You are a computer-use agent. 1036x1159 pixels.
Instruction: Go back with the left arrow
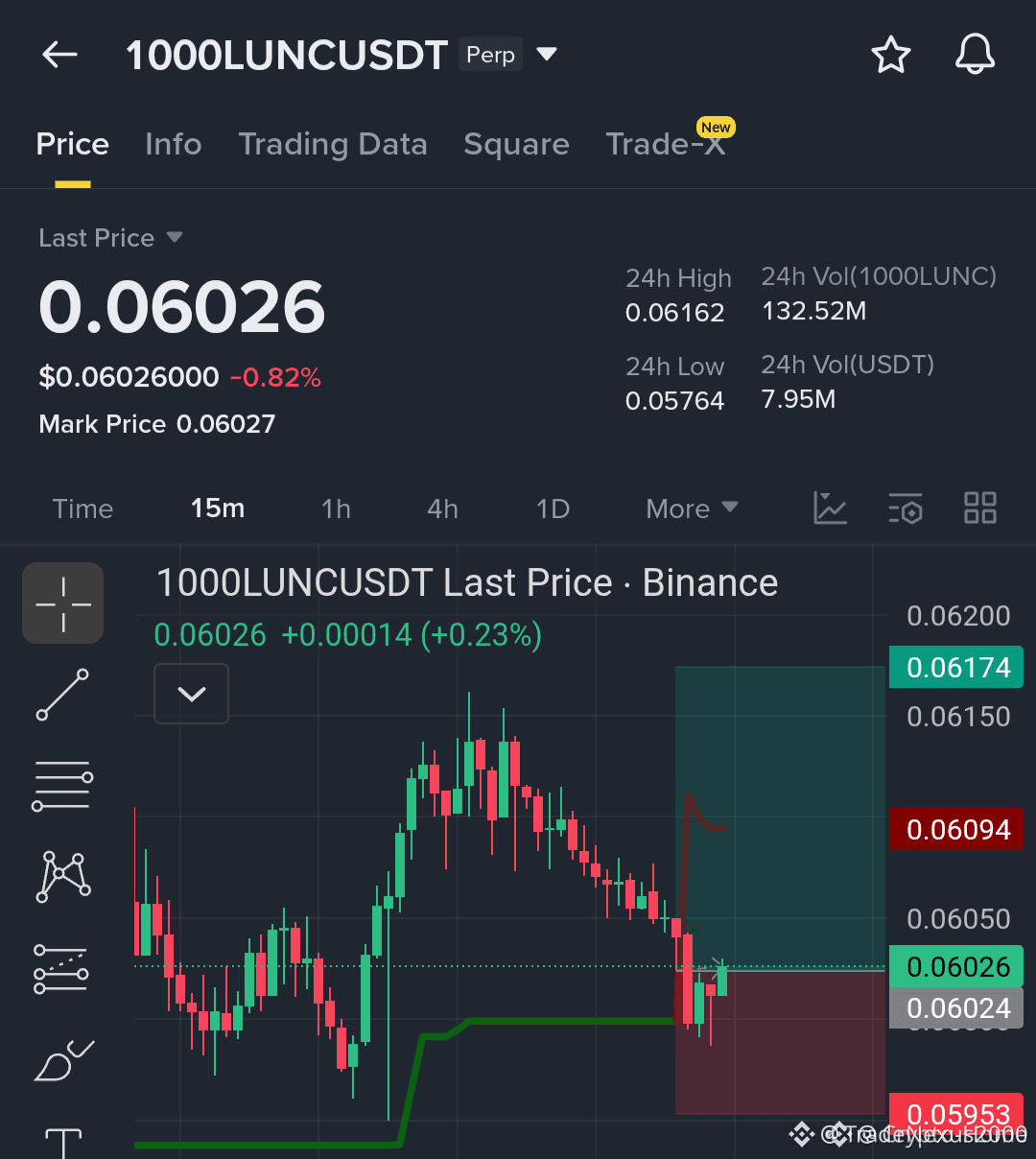pyautogui.click(x=59, y=55)
